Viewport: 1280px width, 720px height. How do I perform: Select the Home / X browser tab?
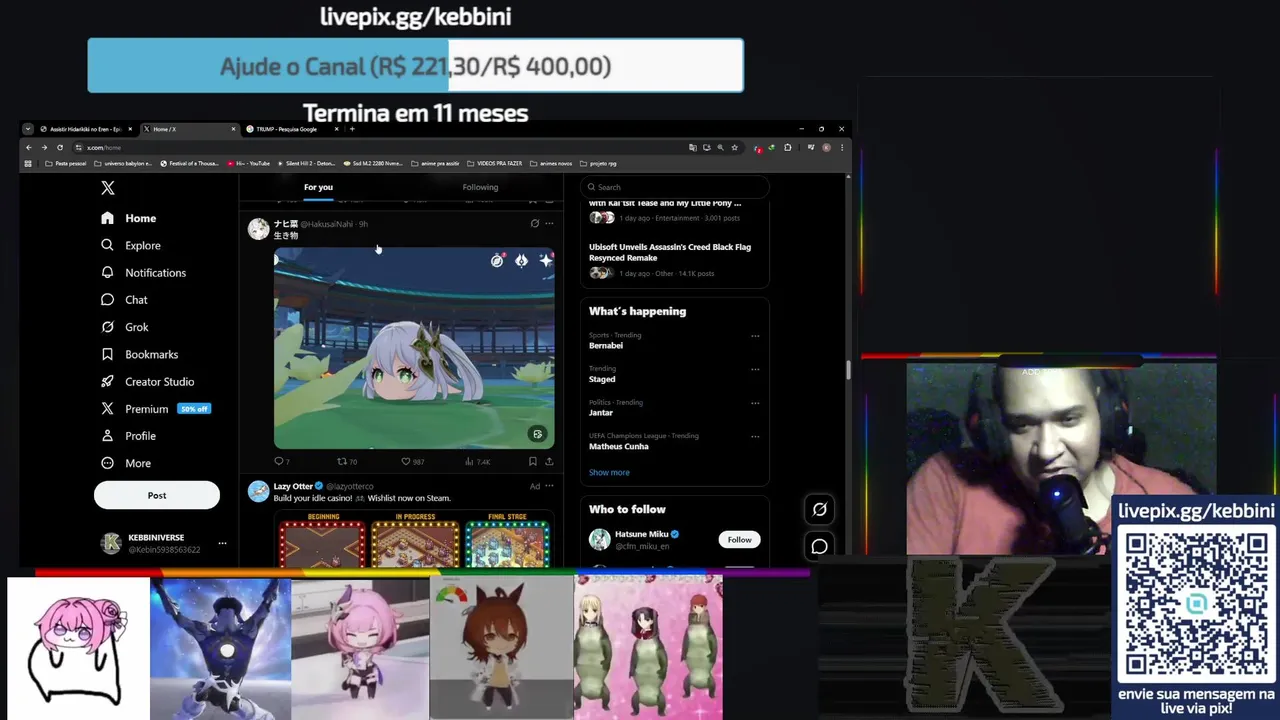(190, 129)
